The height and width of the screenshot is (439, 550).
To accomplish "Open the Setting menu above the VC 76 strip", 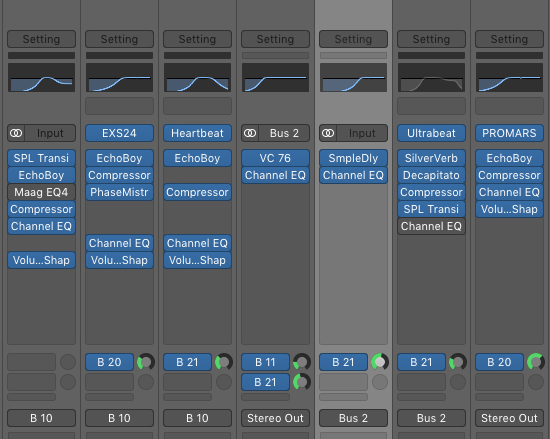I will 275,39.
